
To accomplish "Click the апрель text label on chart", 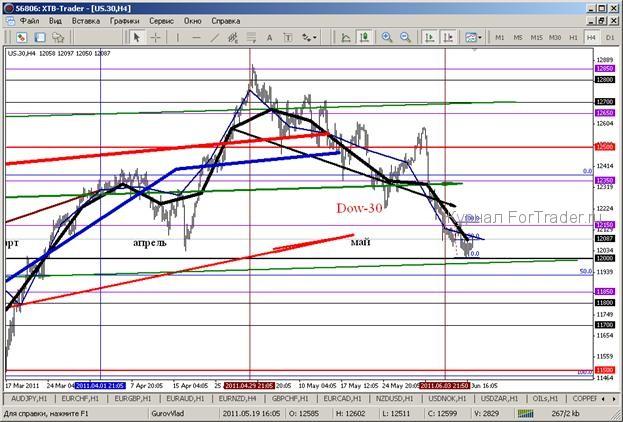I will coord(150,242).
